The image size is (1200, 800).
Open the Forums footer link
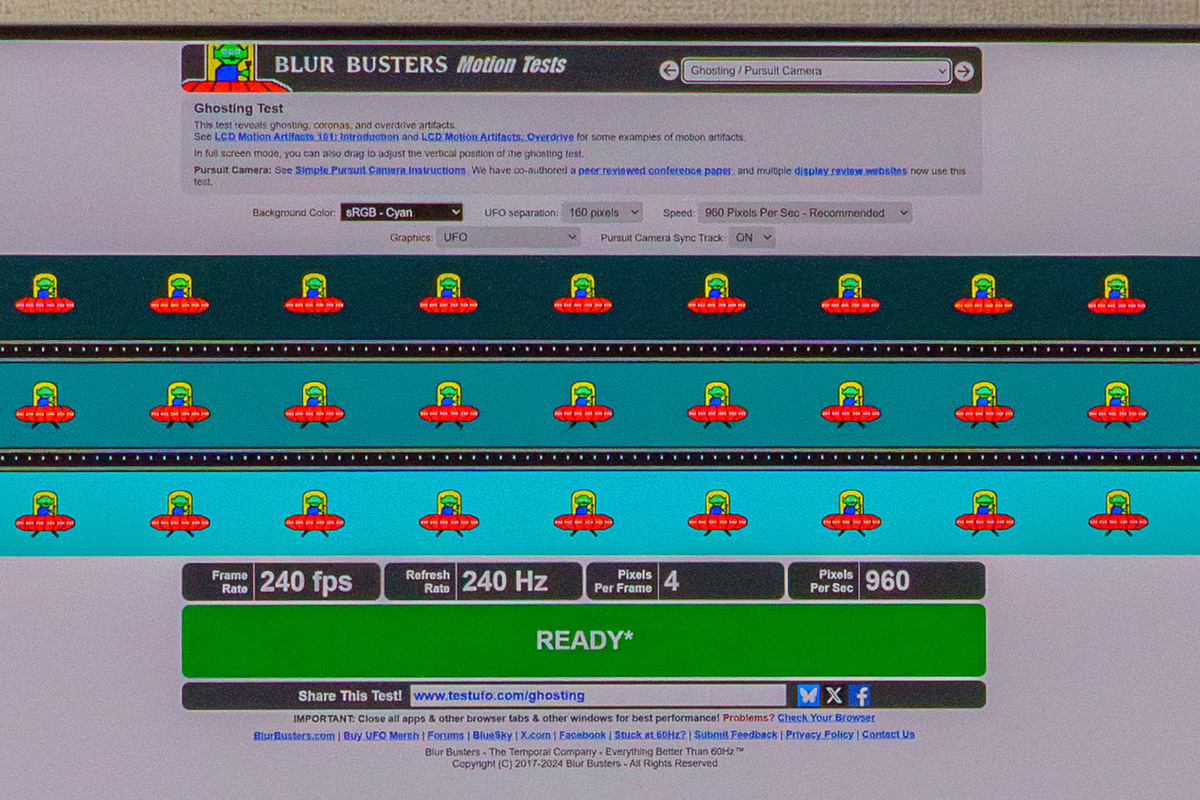pos(446,735)
